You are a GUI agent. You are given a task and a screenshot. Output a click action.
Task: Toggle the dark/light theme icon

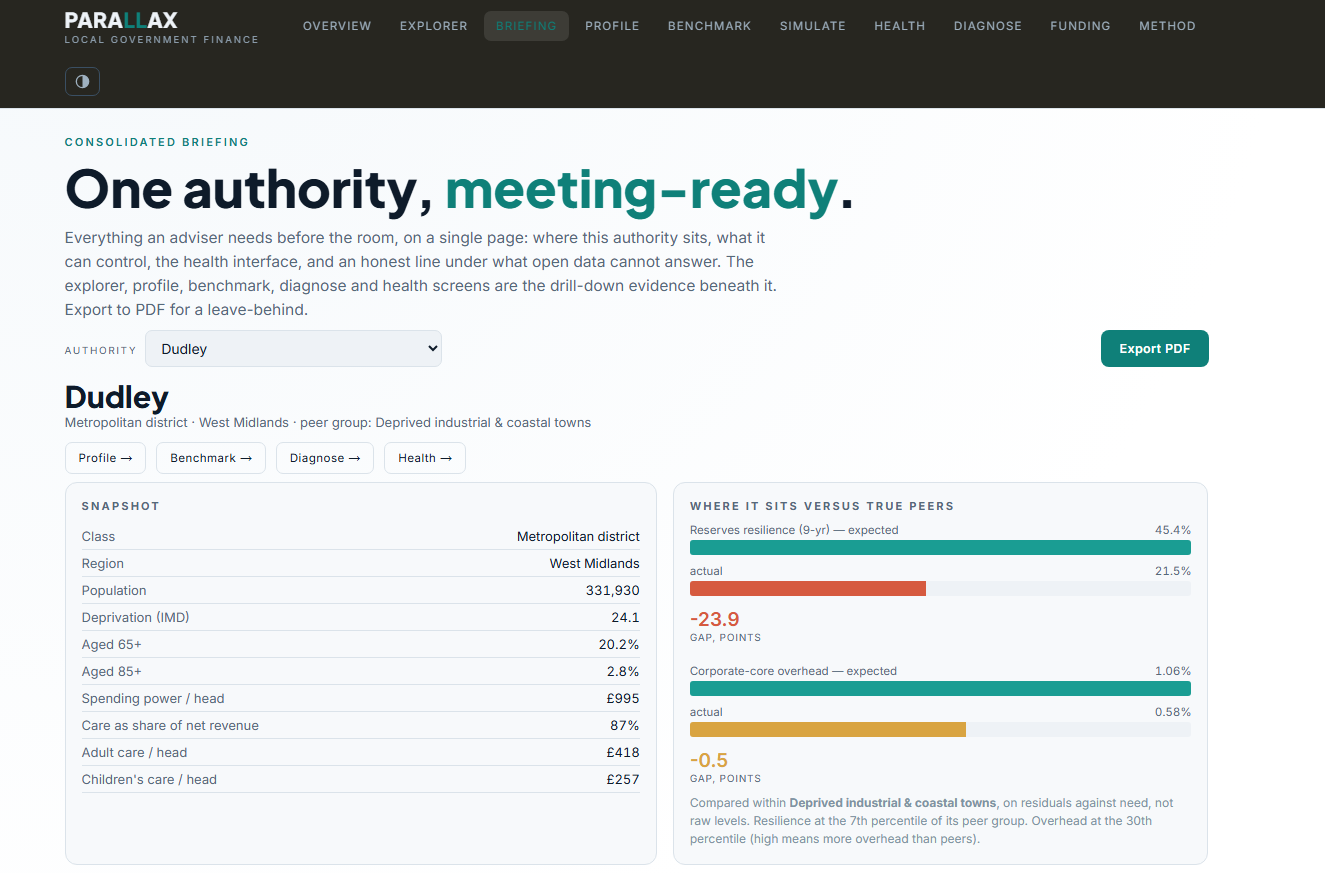pyautogui.click(x=82, y=81)
